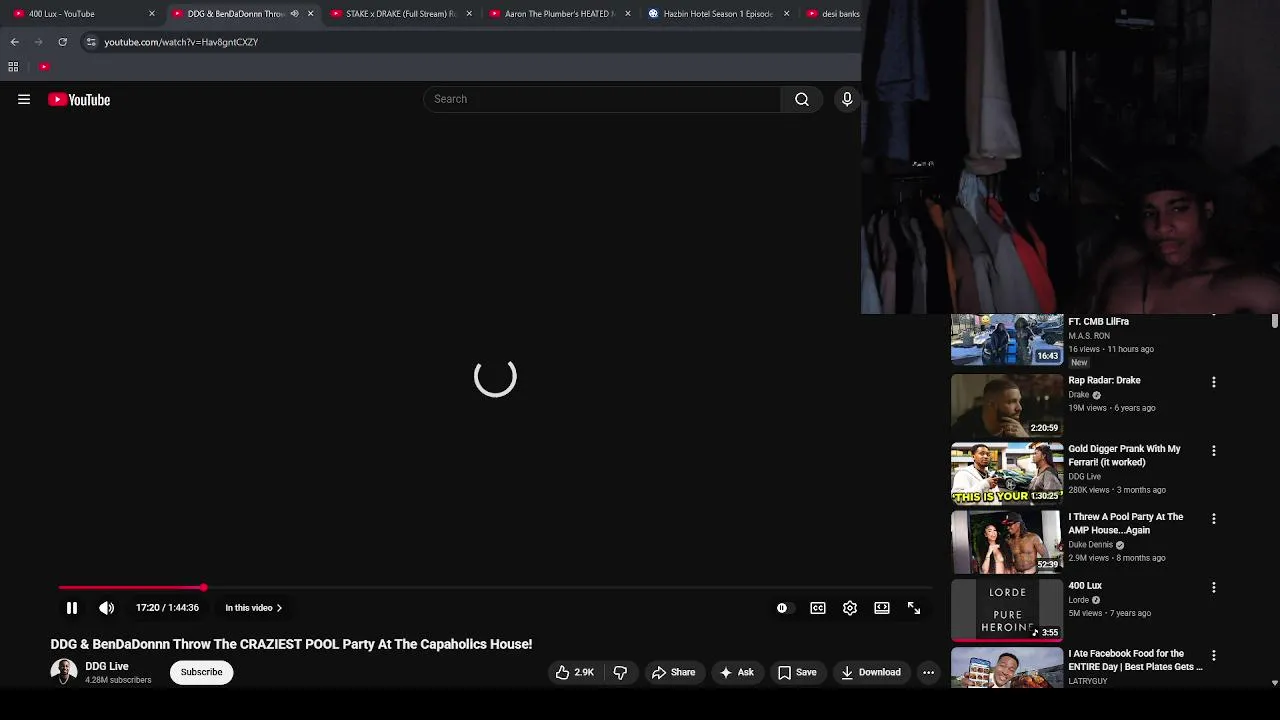Switch to theater mode
This screenshot has width=1280, height=720.
[882, 608]
